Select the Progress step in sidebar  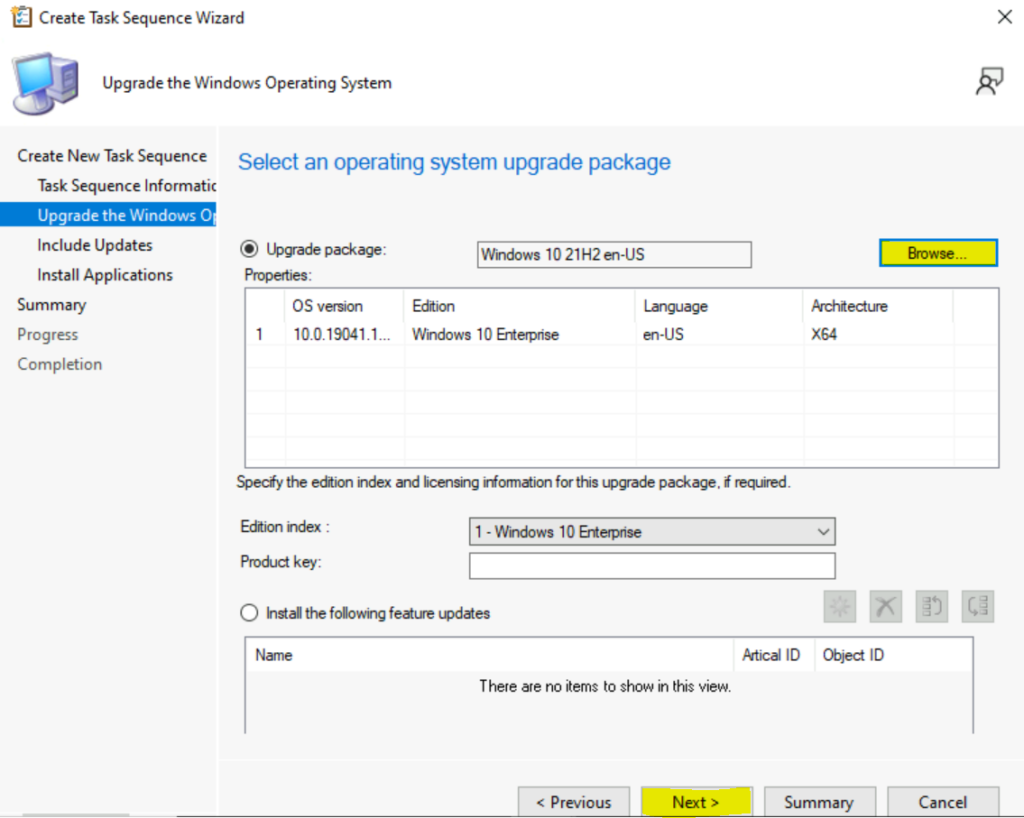48,334
